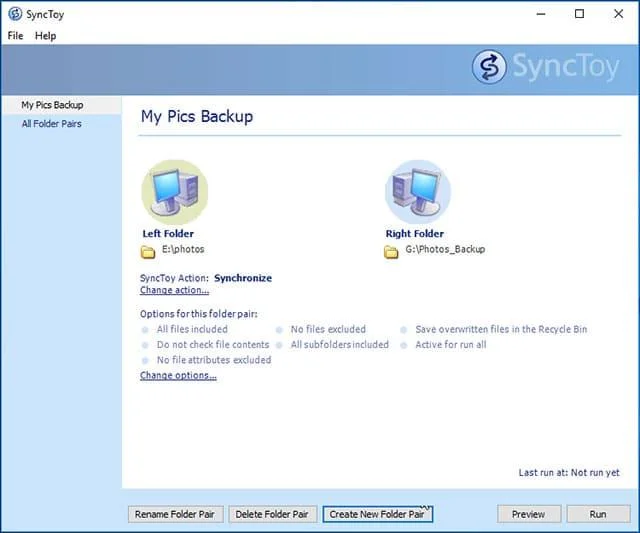Click Delete Folder Pair button
The width and height of the screenshot is (640, 533).
[272, 514]
